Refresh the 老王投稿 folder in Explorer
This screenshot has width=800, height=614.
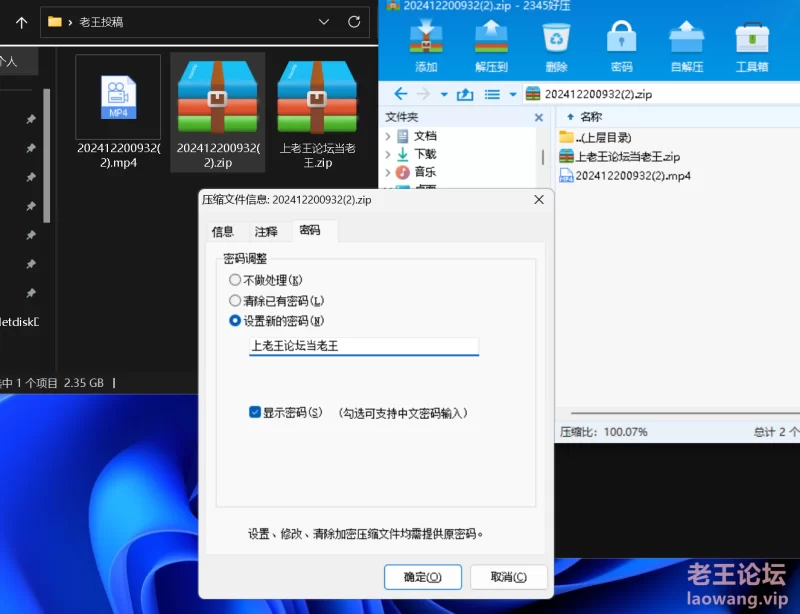pyautogui.click(x=354, y=21)
